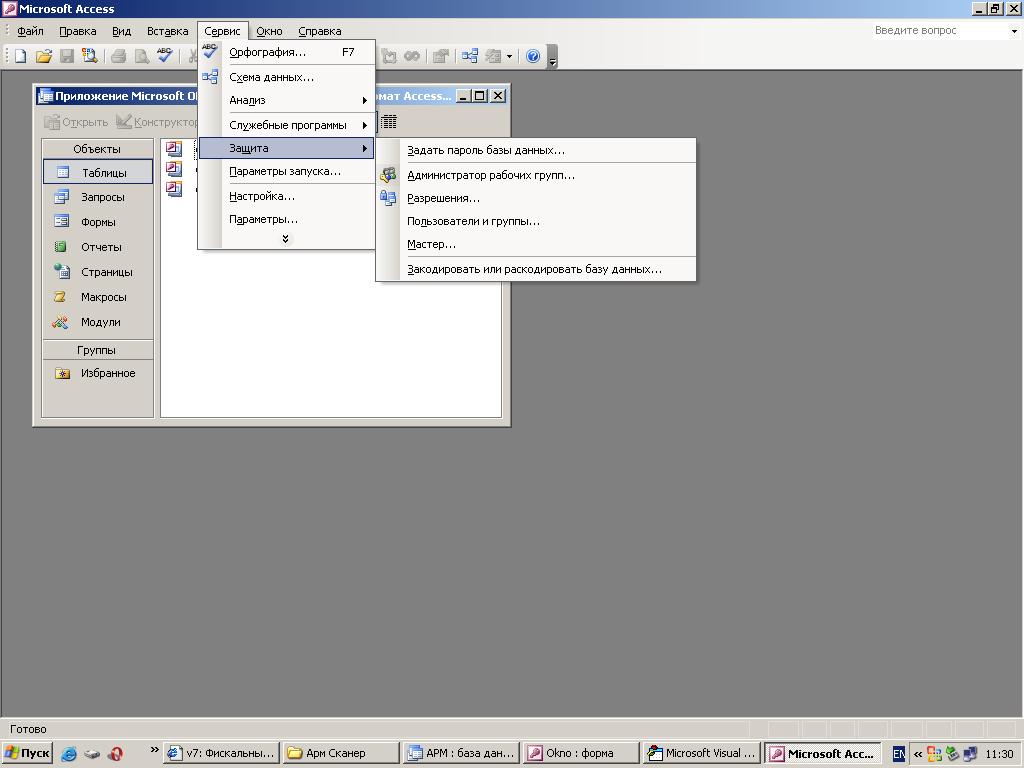The width and height of the screenshot is (1024, 768).
Task: Click the EN language indicator in tray
Action: [x=899, y=754]
